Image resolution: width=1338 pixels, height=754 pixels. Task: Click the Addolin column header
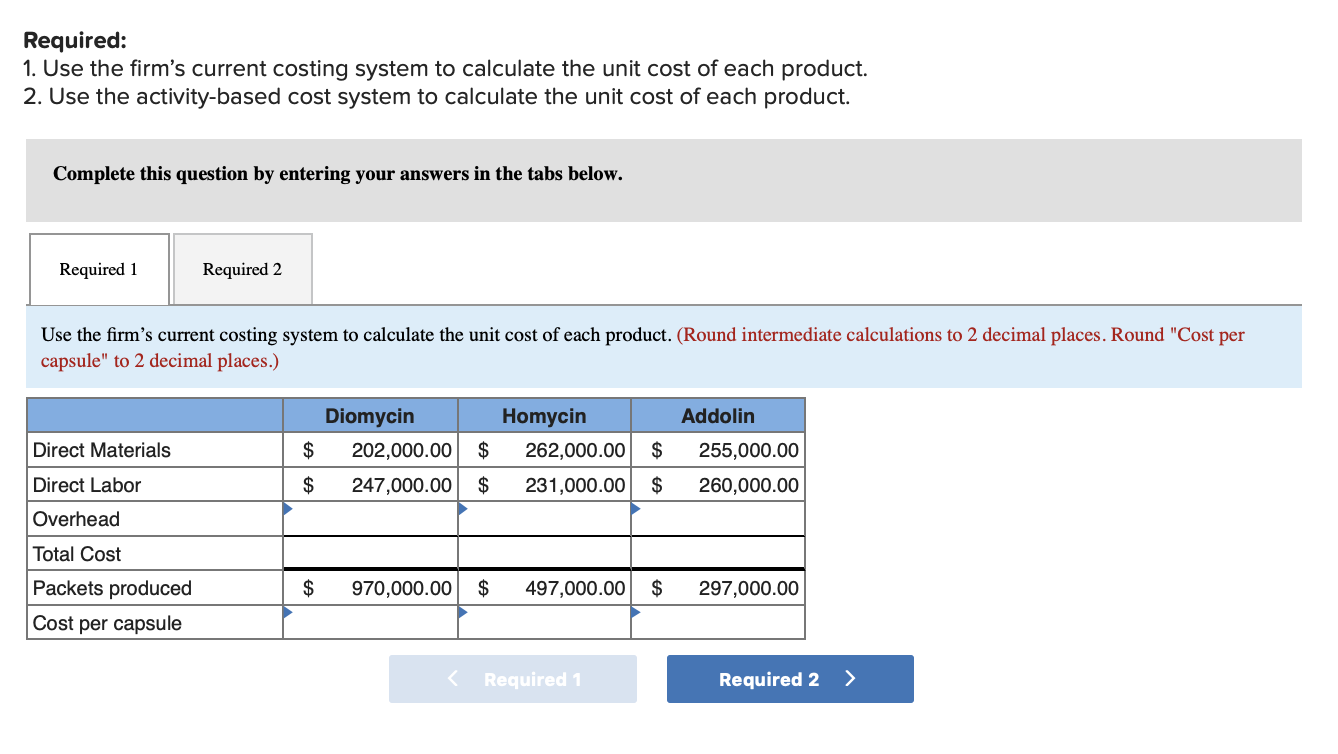(x=718, y=416)
